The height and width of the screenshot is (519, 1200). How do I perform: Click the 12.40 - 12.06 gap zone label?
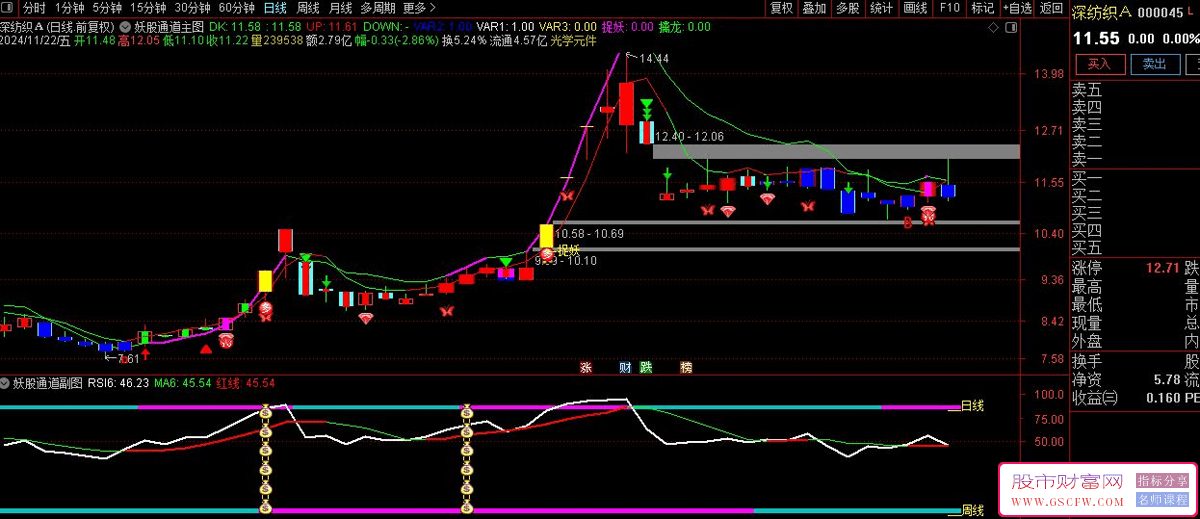(x=689, y=136)
